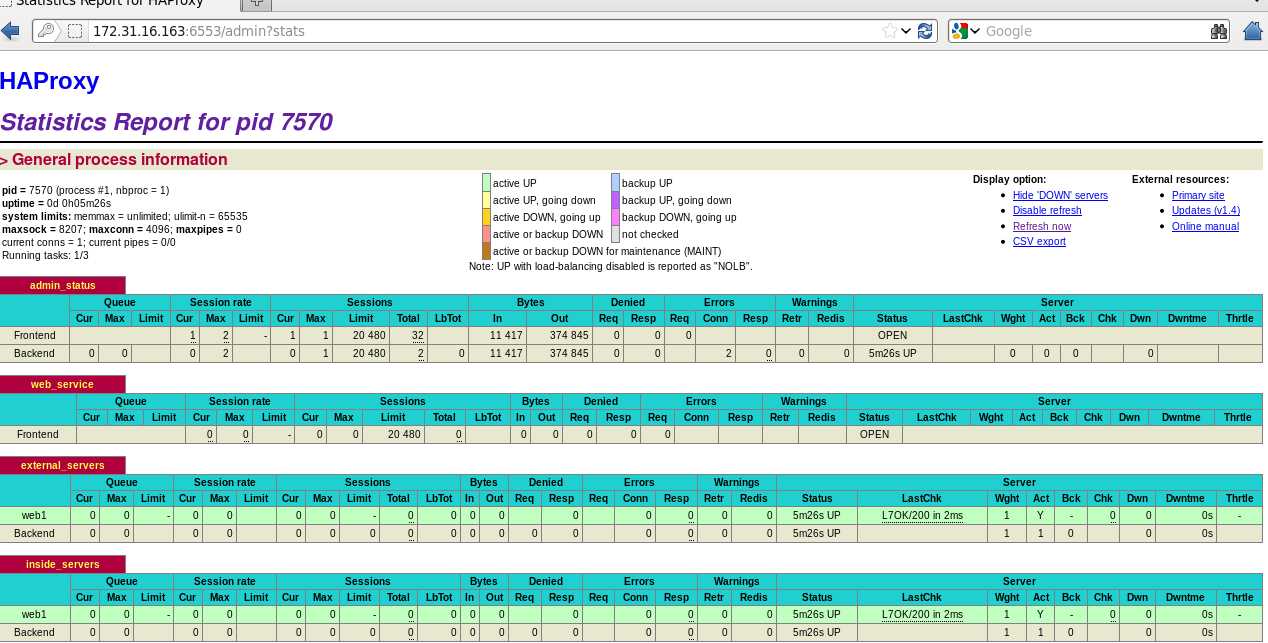Viewport: 1268px width, 643px height.
Task: Click inside_servers Backend row label
Action: (x=35, y=632)
